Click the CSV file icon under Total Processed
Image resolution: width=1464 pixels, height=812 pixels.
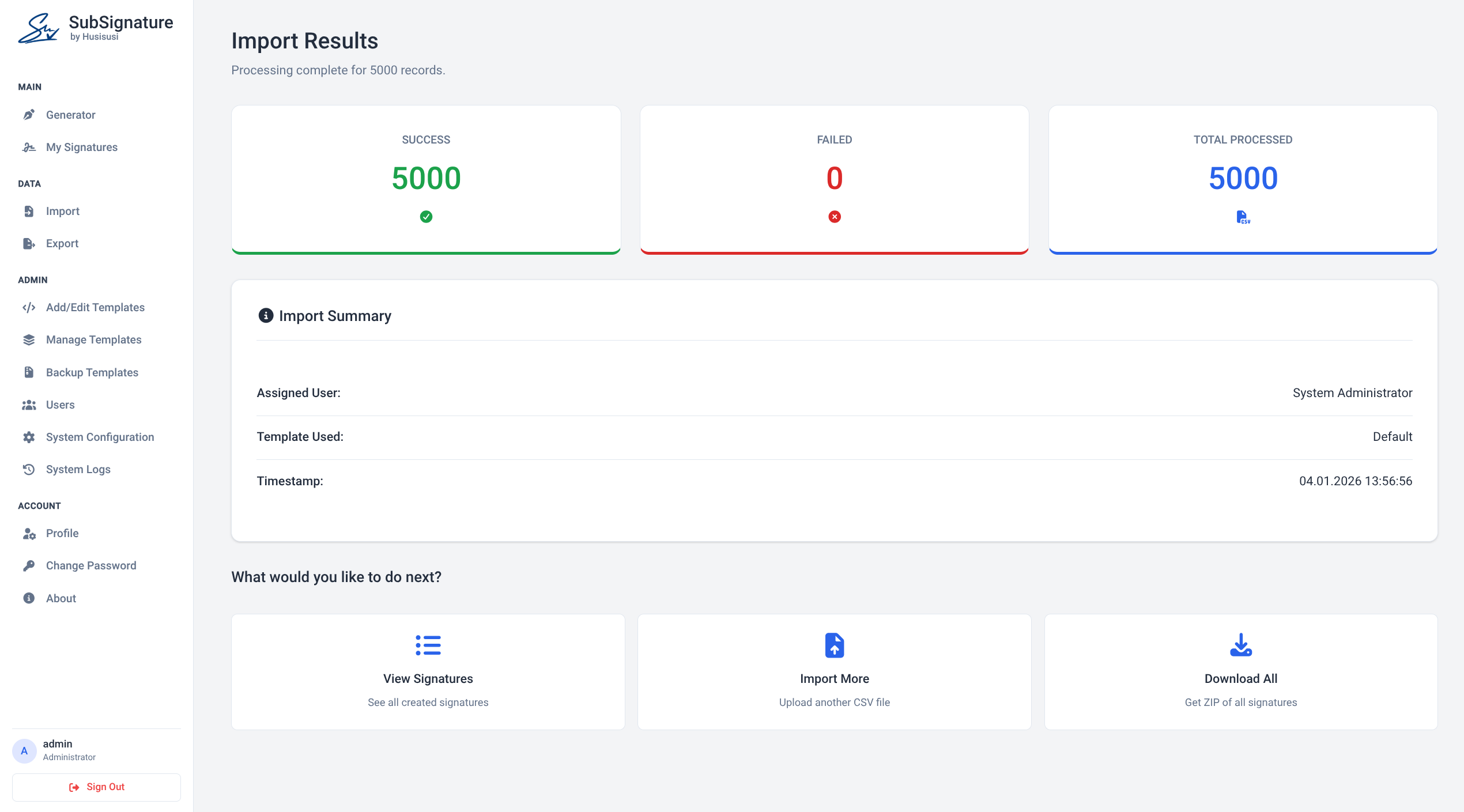click(x=1243, y=217)
